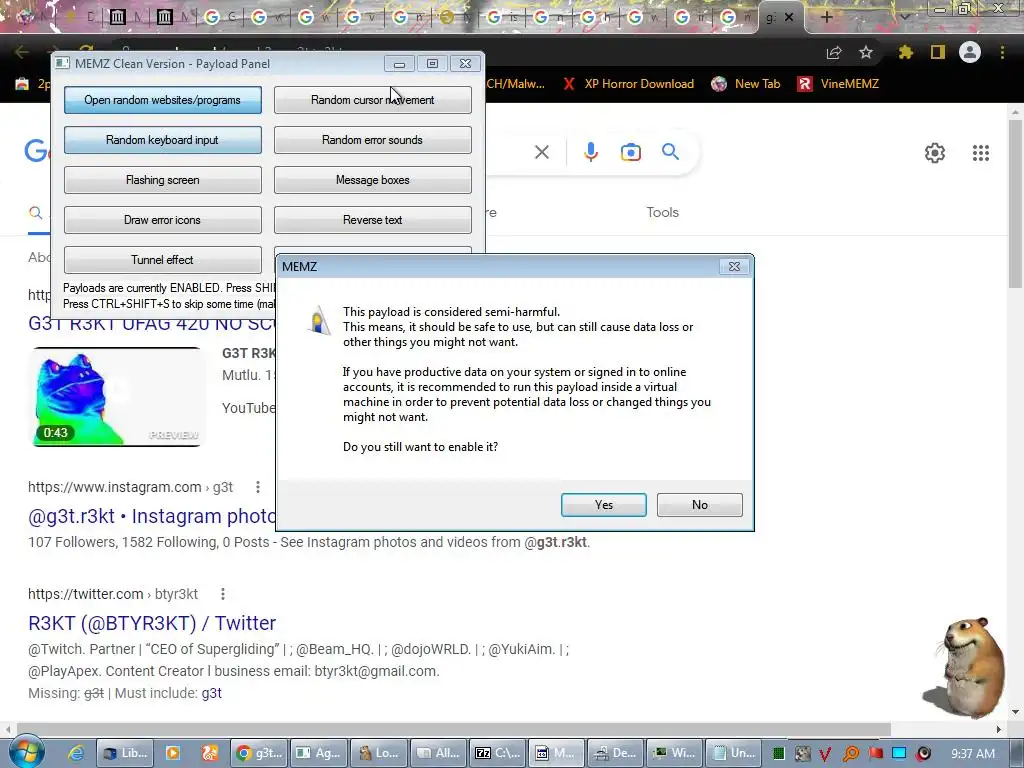
Task: Toggle Reverse text payload
Action: [x=372, y=220]
